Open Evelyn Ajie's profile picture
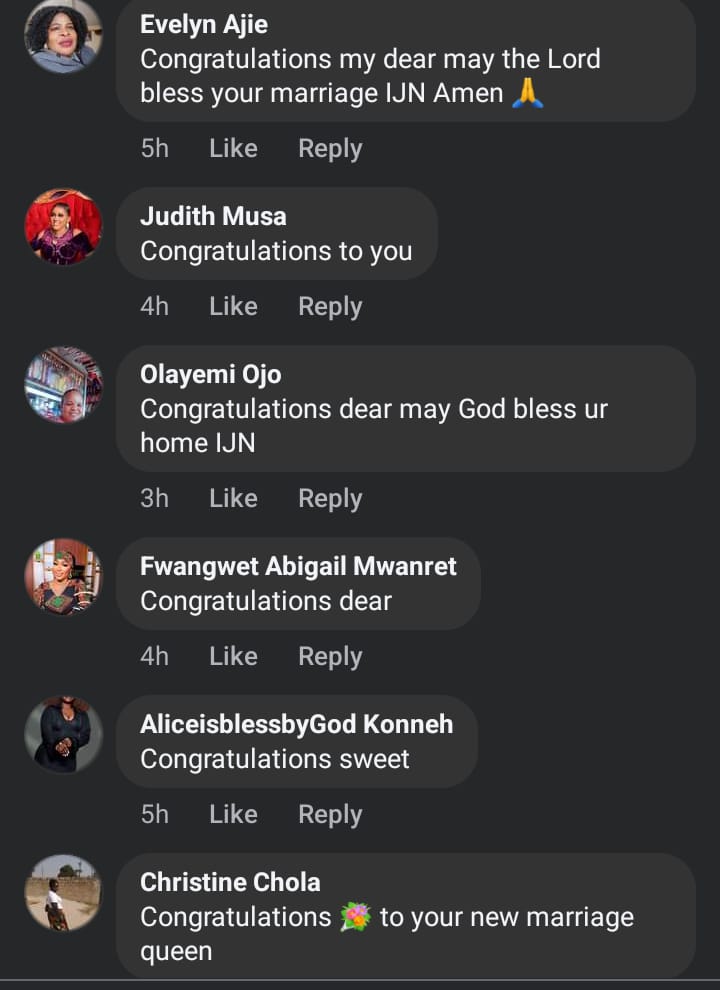This screenshot has width=720, height=990. pyautogui.click(x=63, y=36)
